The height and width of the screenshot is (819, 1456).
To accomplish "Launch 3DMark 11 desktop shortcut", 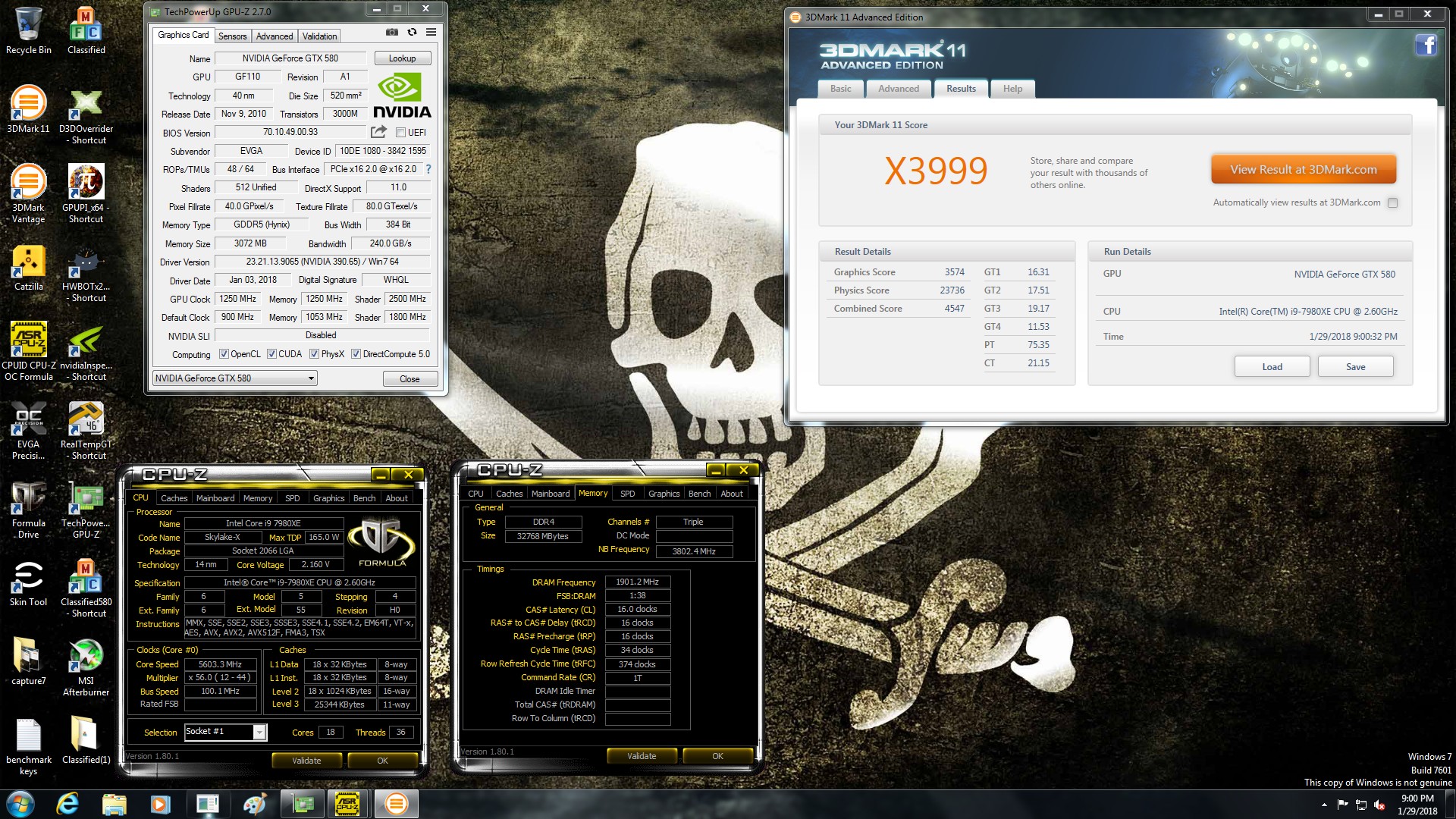I will tap(29, 109).
